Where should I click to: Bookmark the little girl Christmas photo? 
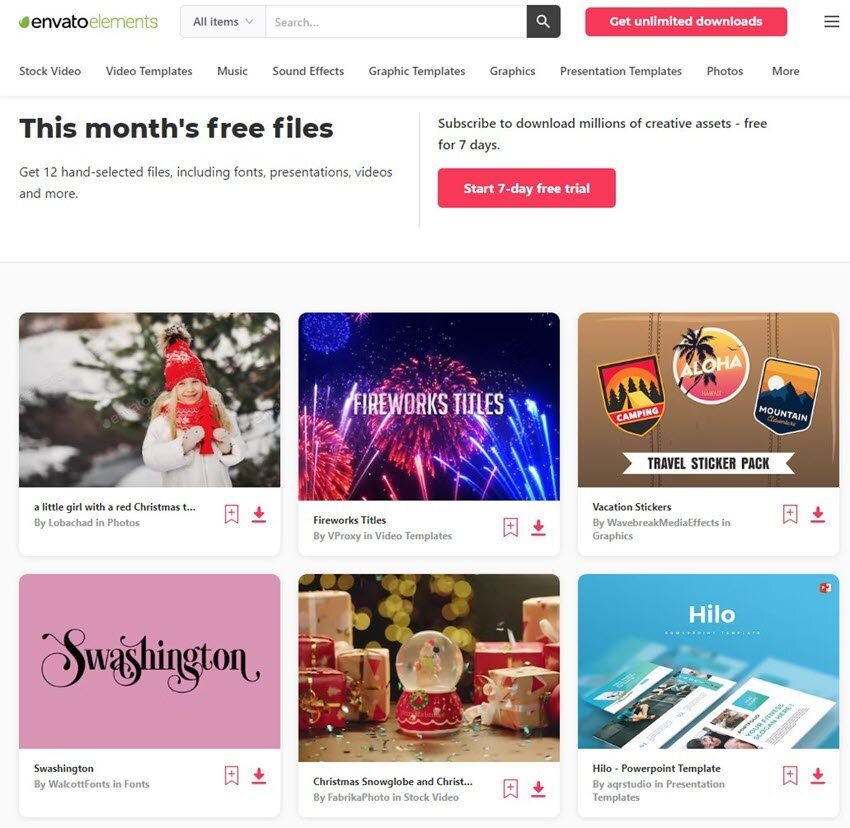(x=231, y=514)
